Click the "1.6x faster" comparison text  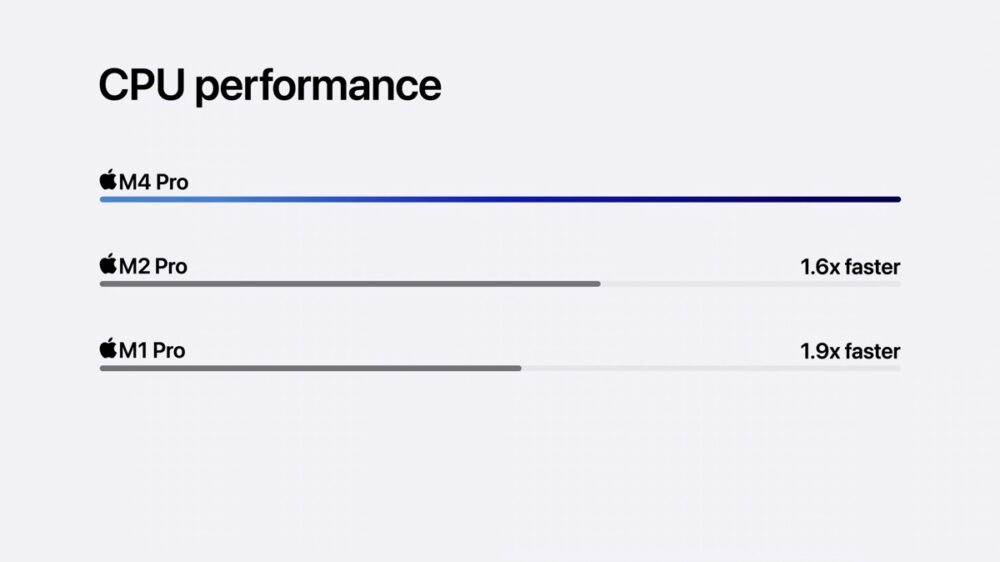tap(850, 267)
